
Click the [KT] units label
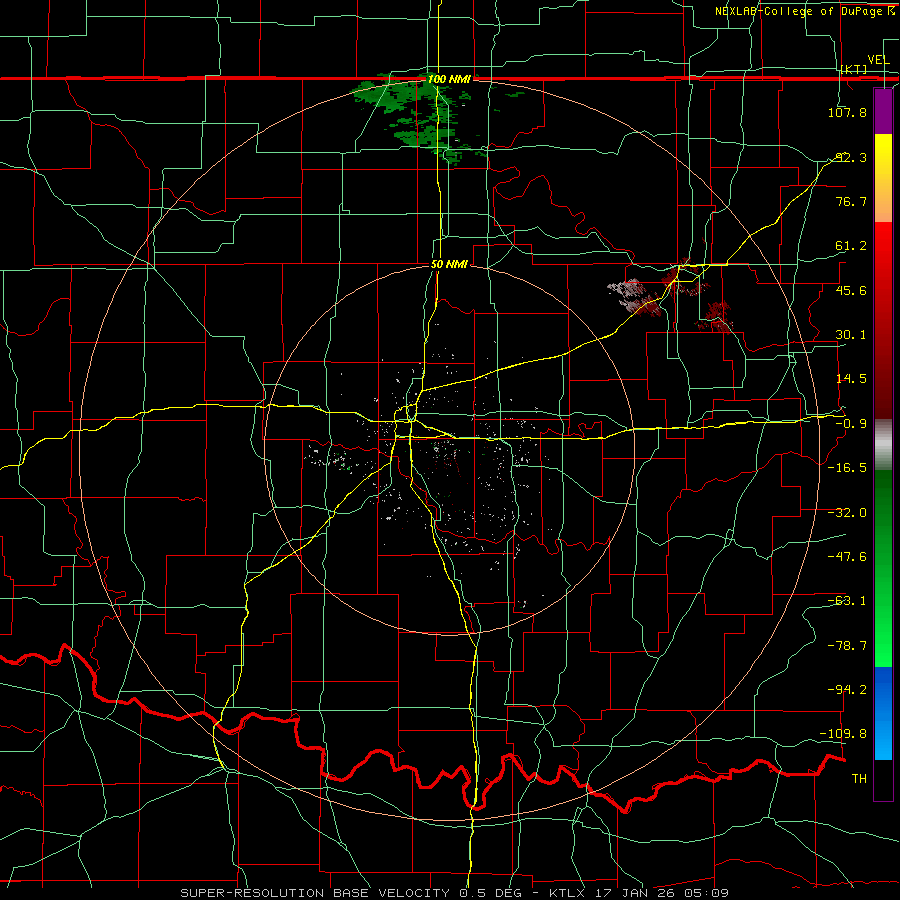(854, 69)
